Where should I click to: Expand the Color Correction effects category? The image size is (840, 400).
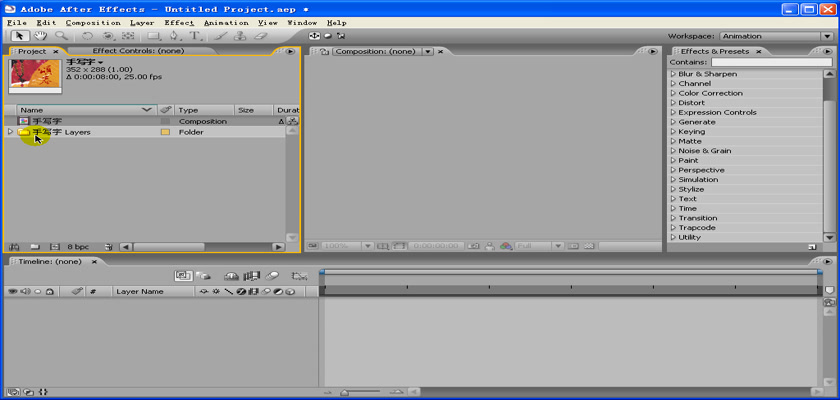click(673, 93)
